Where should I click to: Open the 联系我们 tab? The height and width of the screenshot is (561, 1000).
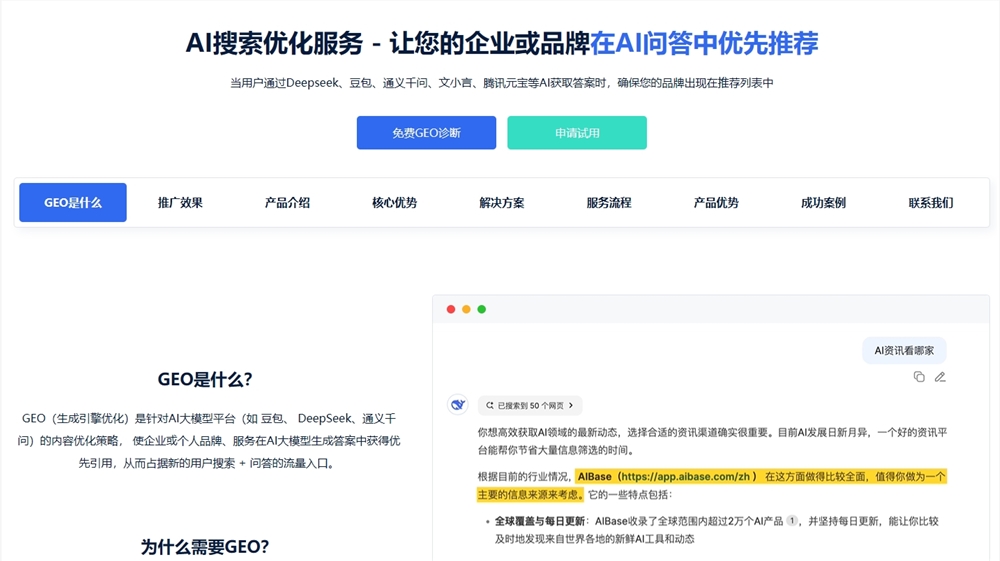click(x=930, y=203)
